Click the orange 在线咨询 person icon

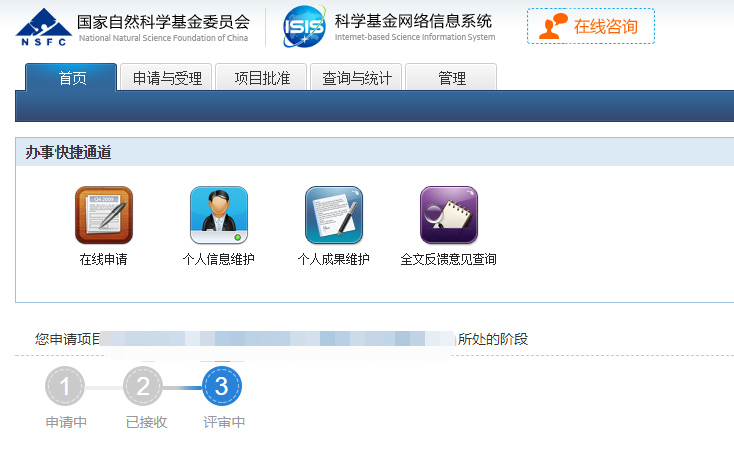coord(551,26)
